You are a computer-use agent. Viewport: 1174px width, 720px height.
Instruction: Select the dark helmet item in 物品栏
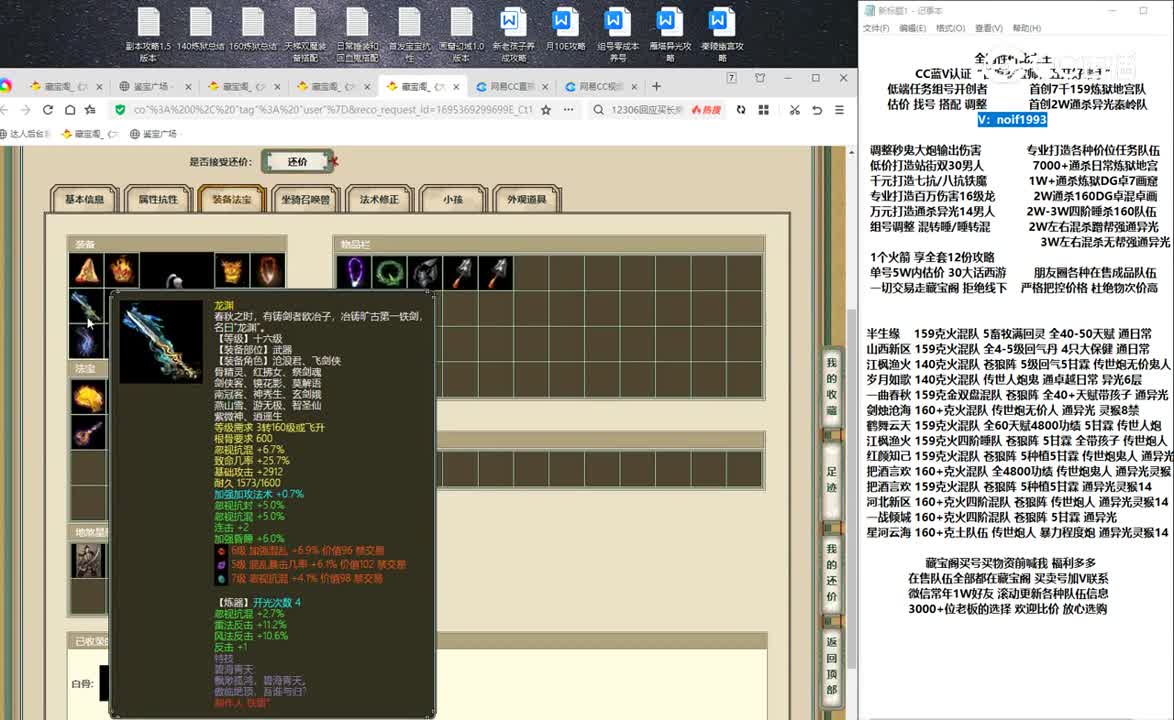point(425,272)
